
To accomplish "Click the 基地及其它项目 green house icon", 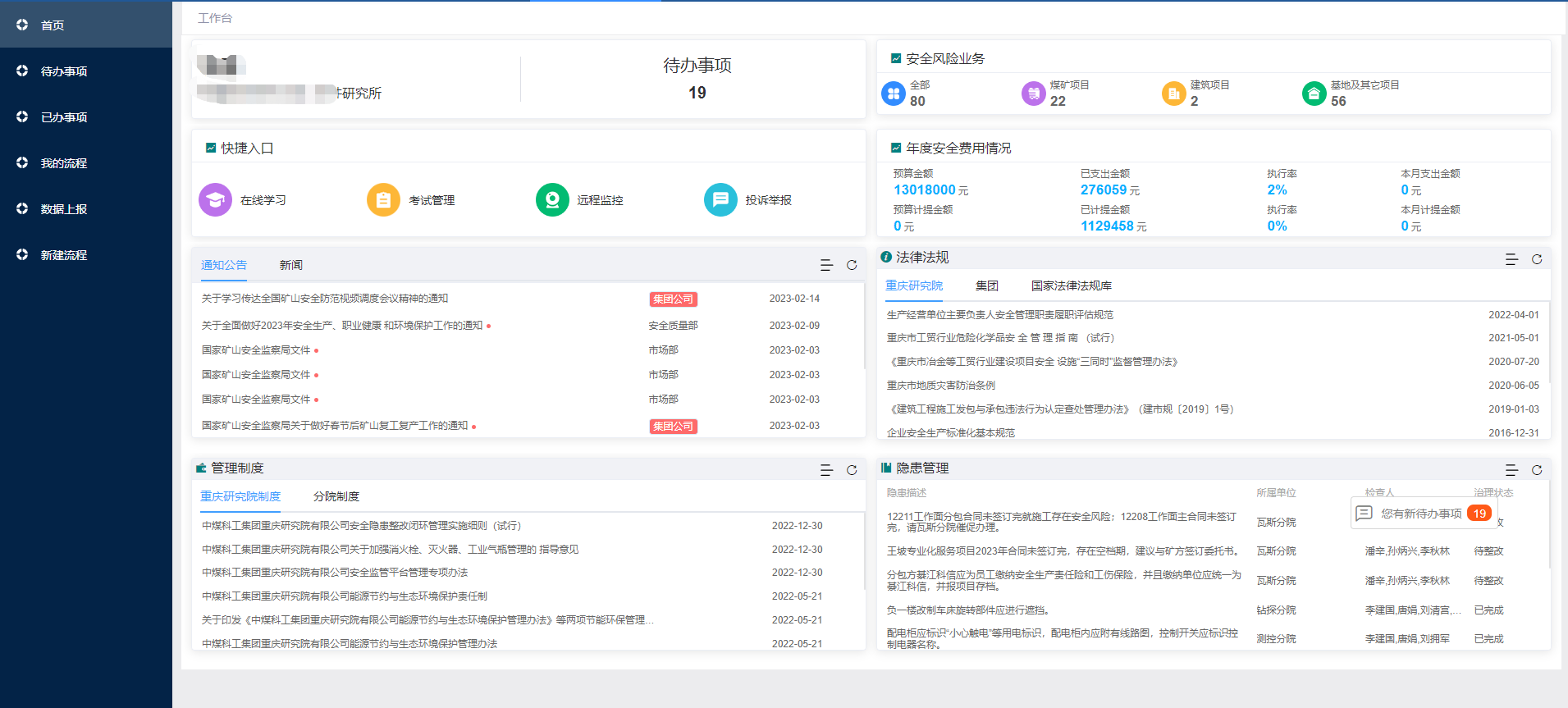I will pyautogui.click(x=1314, y=94).
